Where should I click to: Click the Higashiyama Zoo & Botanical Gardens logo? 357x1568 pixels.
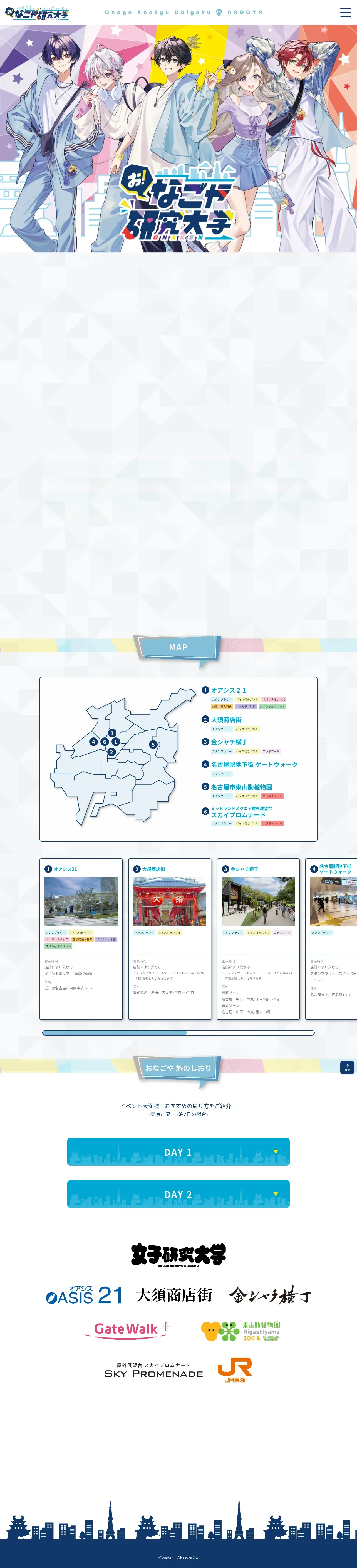tap(240, 1331)
